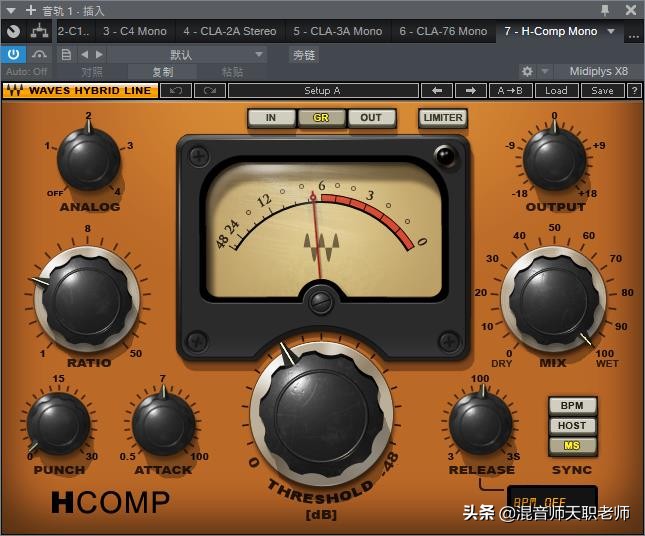Image resolution: width=645 pixels, height=536 pixels.
Task: Switch to 6 - CLA-76 Mono tab
Action: tap(443, 31)
